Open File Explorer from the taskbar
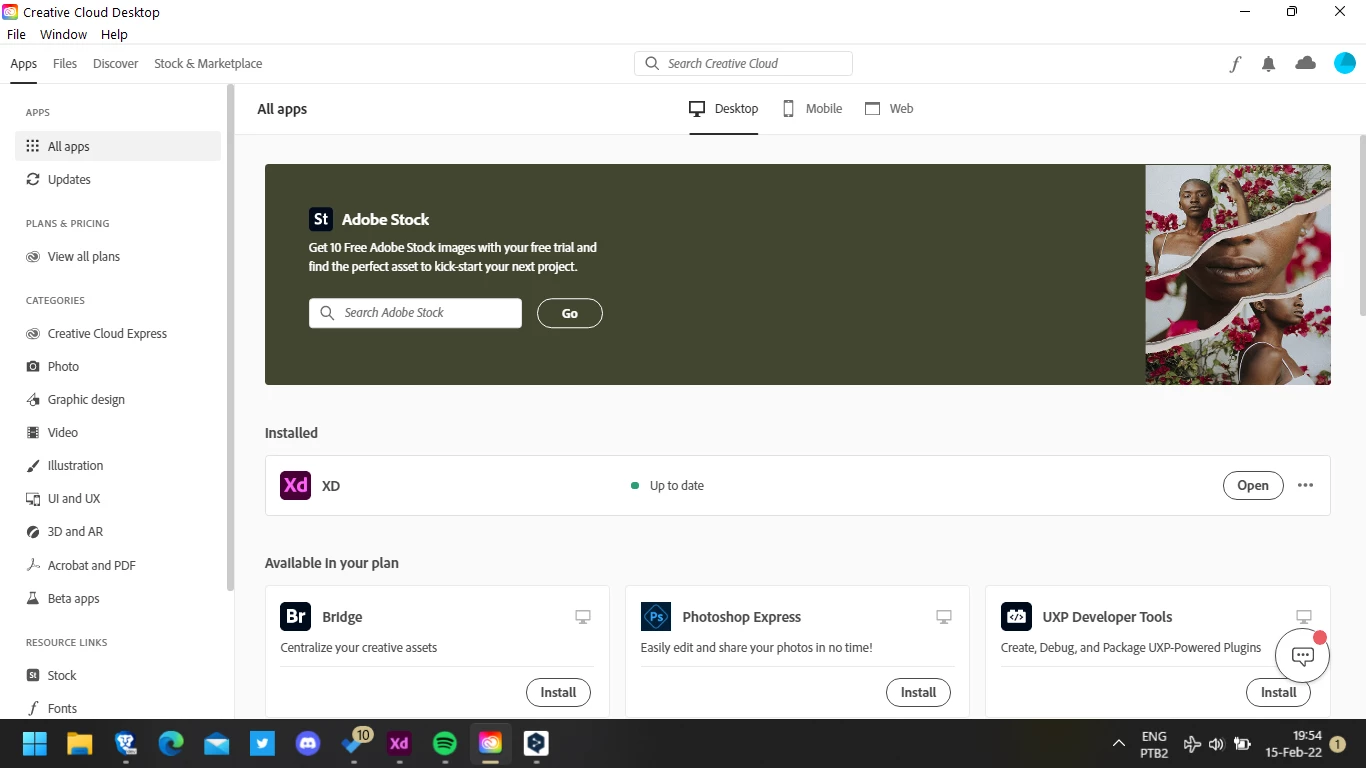The height and width of the screenshot is (768, 1366). coord(80,743)
